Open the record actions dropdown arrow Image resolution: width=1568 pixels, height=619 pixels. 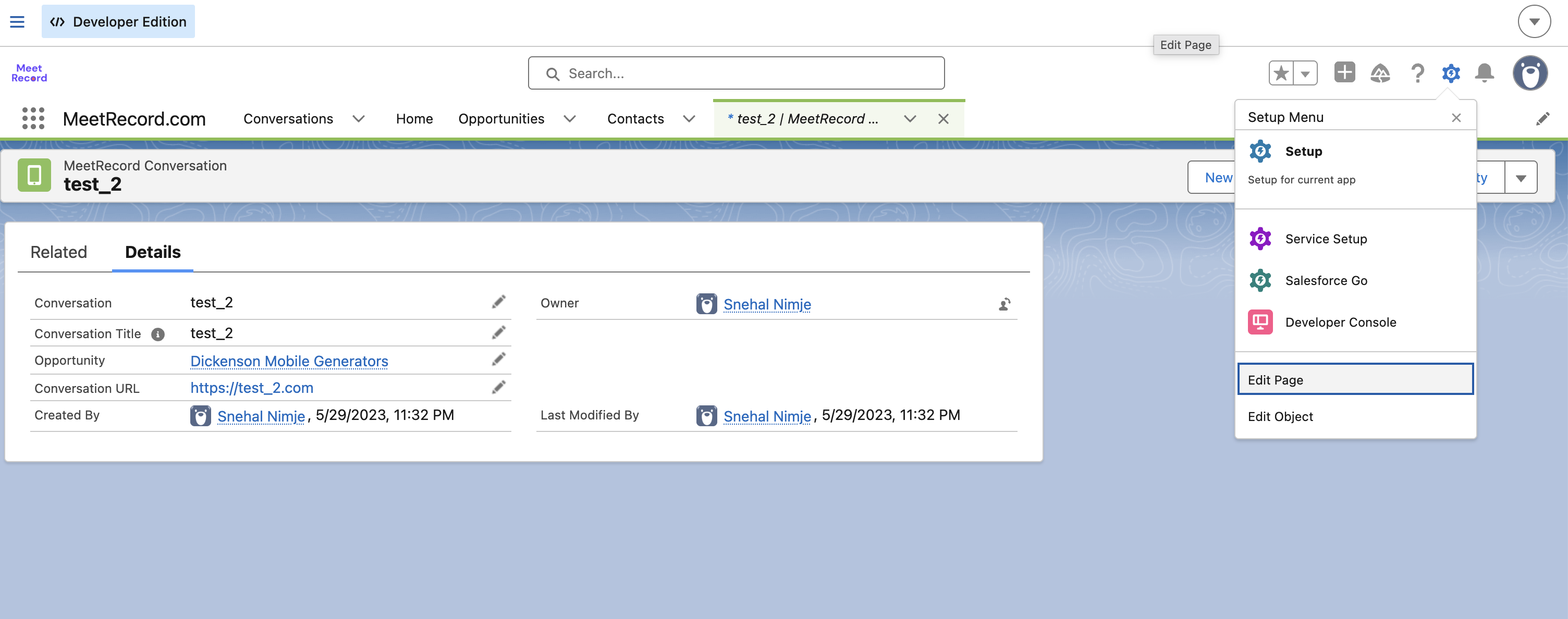1521,178
